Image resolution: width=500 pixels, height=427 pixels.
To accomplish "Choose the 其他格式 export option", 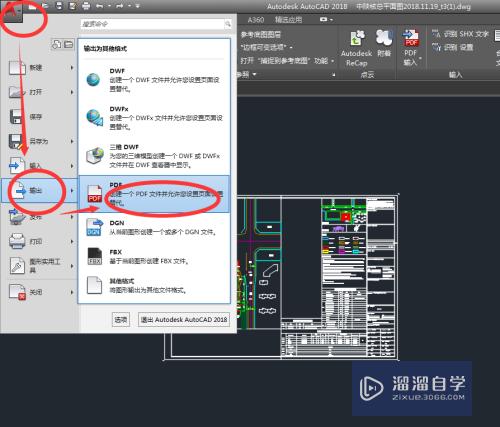I will (154, 286).
